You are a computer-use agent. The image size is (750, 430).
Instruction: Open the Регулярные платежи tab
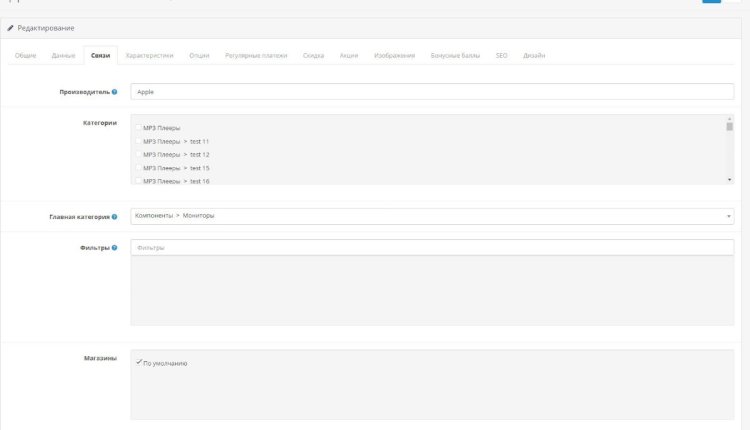click(x=258, y=55)
